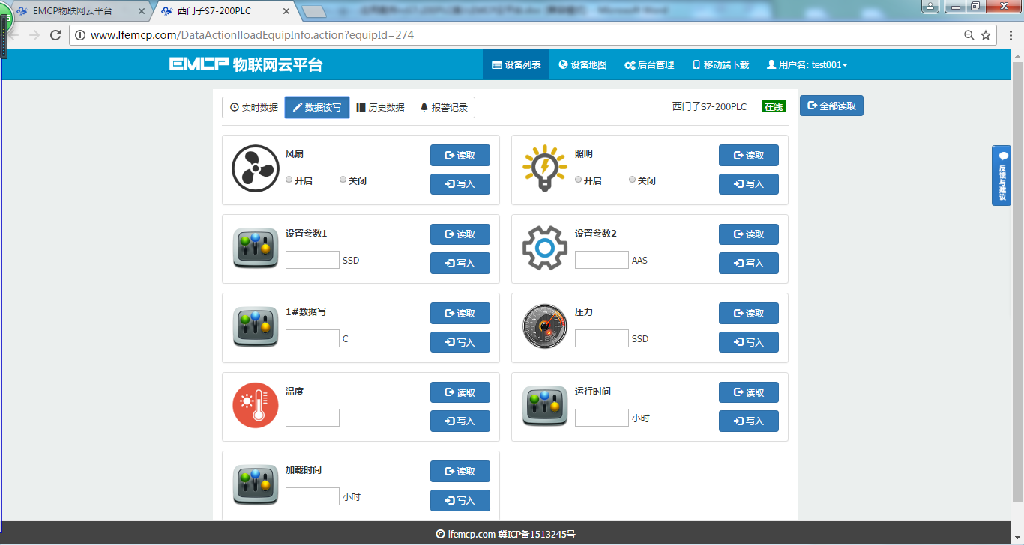The height and width of the screenshot is (545, 1024).
Task: Open the test001 user name dropdown
Action: coord(807,65)
